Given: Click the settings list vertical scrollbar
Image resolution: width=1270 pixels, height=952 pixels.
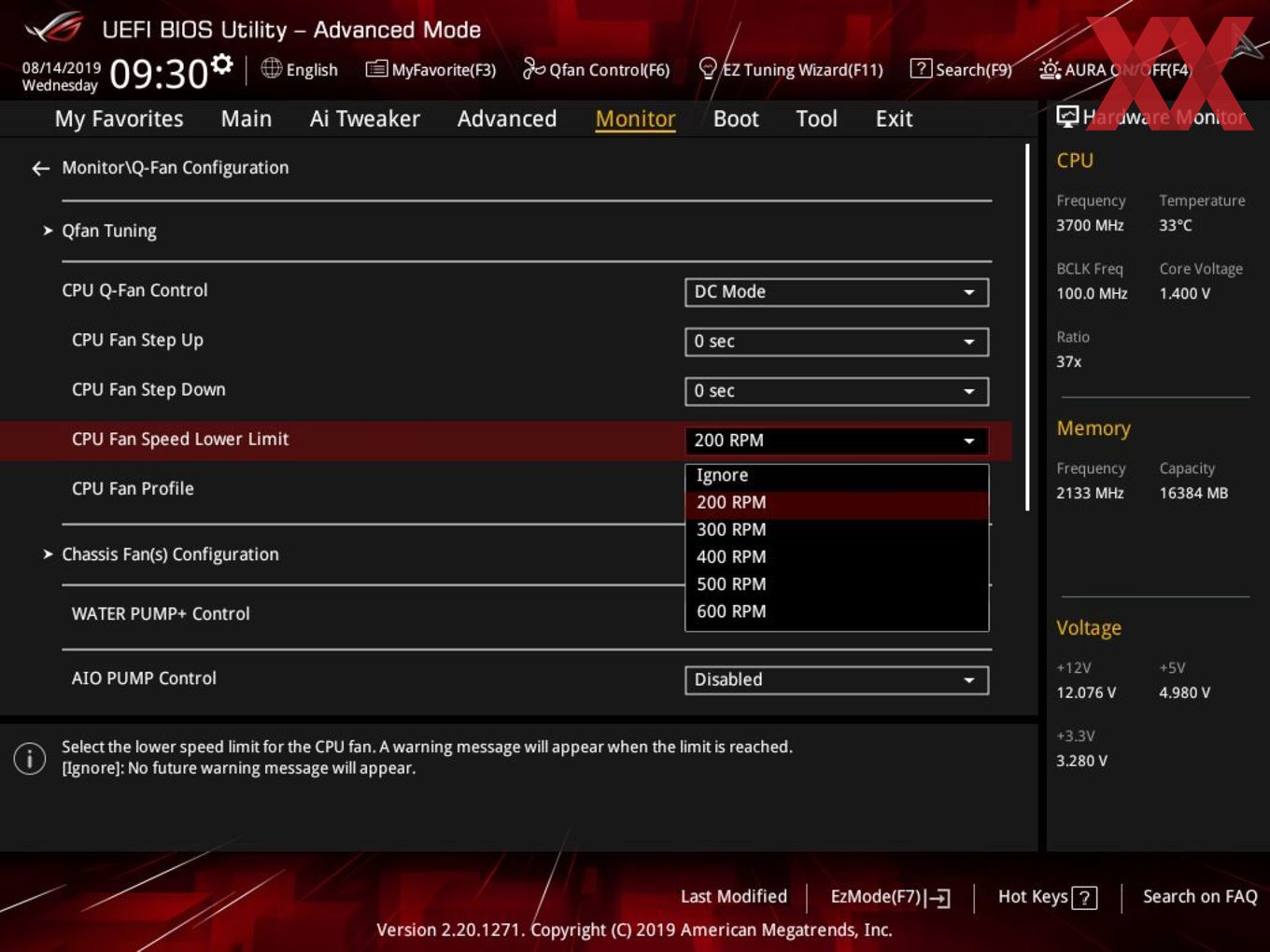Looking at the screenshot, I should [1028, 327].
